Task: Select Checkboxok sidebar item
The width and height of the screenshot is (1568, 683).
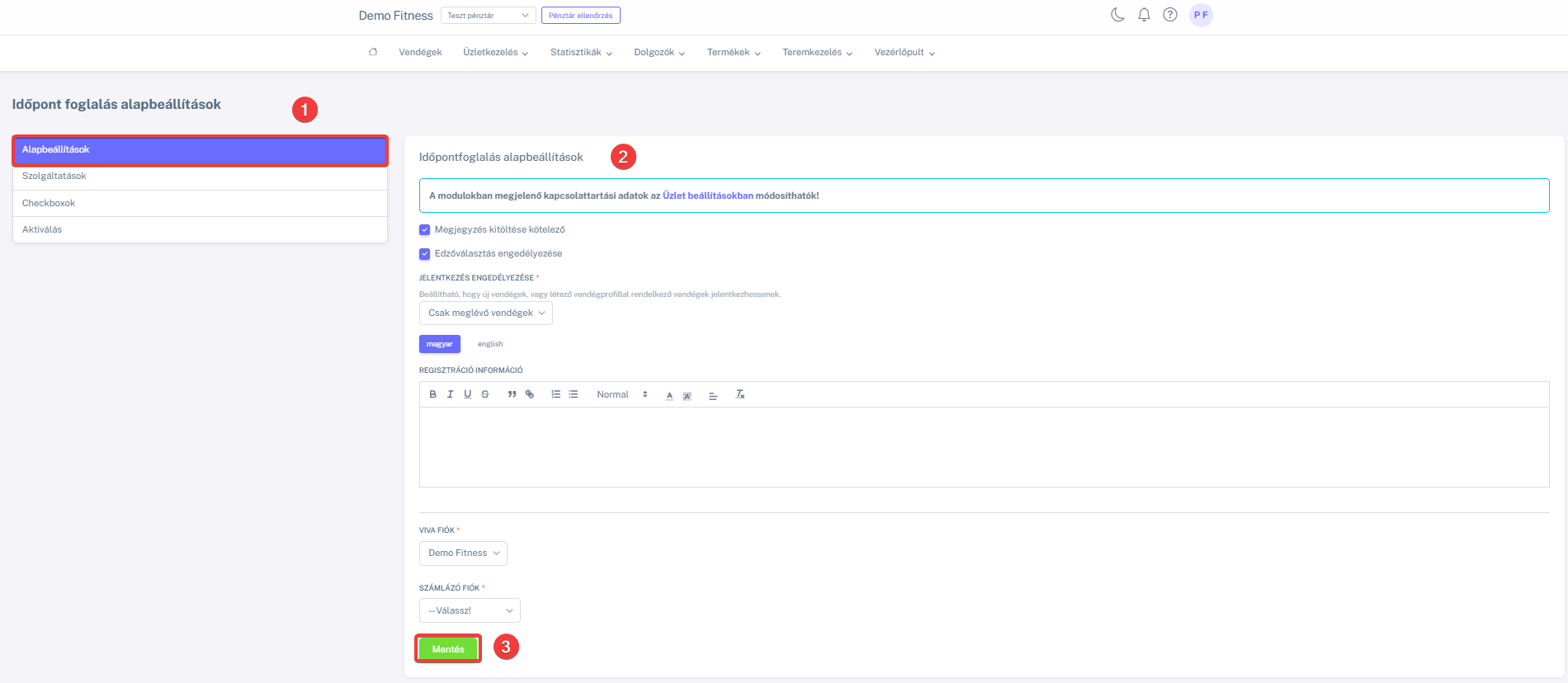Action: [200, 203]
